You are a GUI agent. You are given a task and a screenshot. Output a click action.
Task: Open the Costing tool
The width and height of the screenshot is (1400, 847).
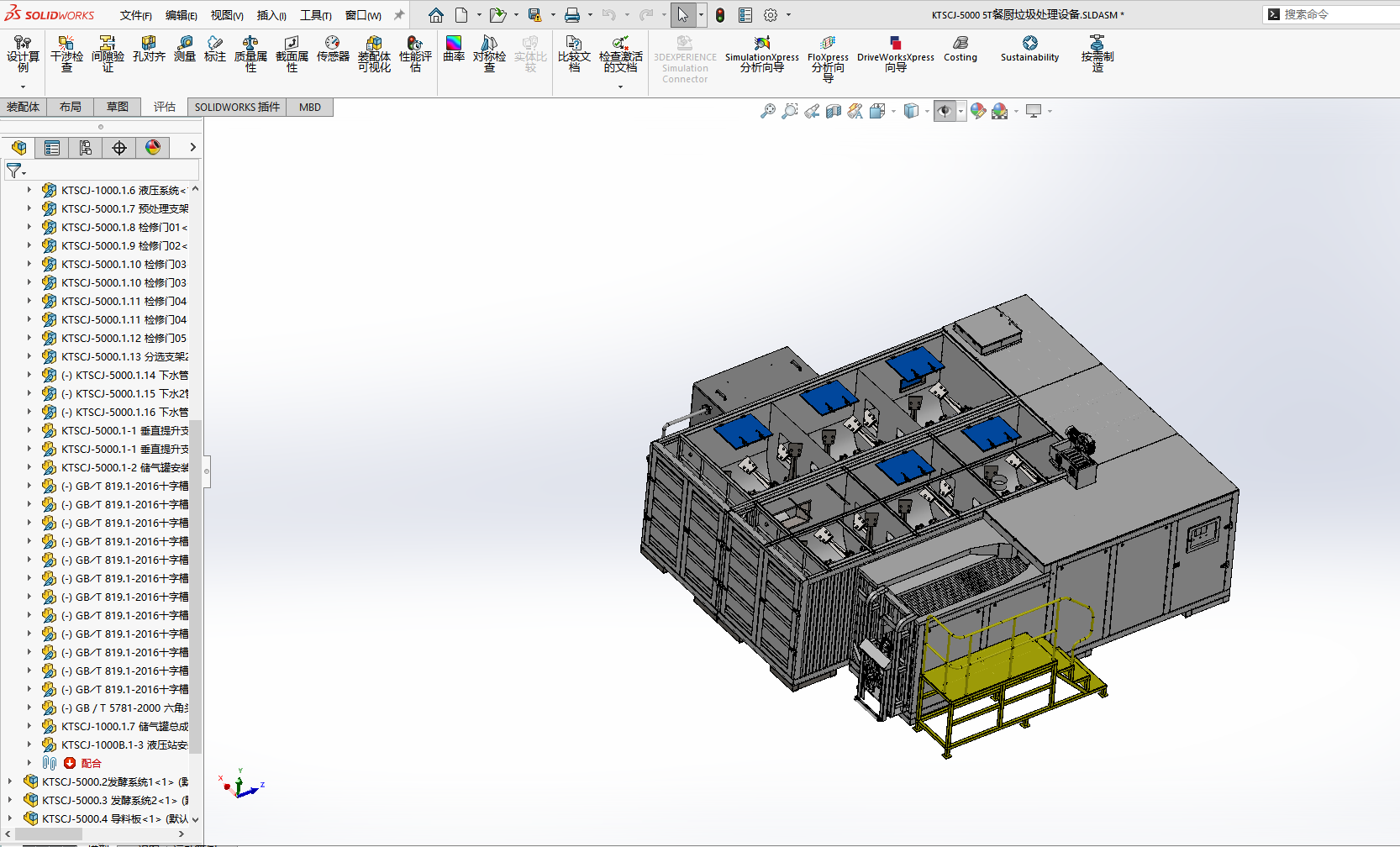point(960,49)
